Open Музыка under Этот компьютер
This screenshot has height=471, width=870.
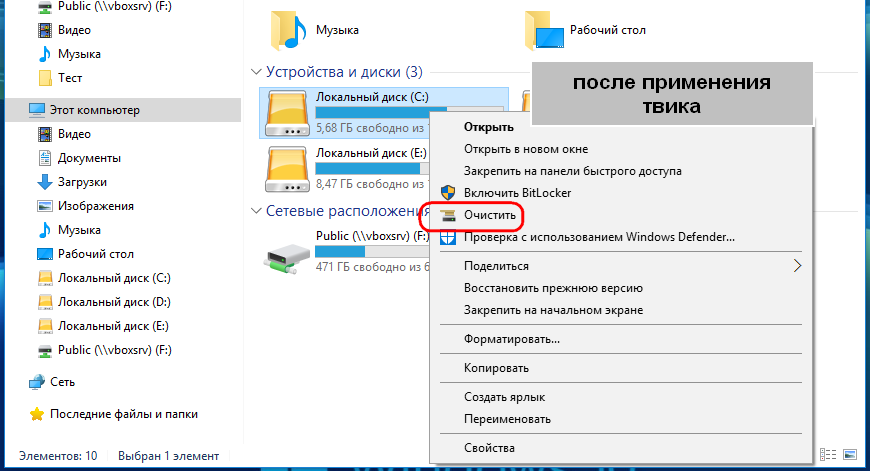click(79, 230)
